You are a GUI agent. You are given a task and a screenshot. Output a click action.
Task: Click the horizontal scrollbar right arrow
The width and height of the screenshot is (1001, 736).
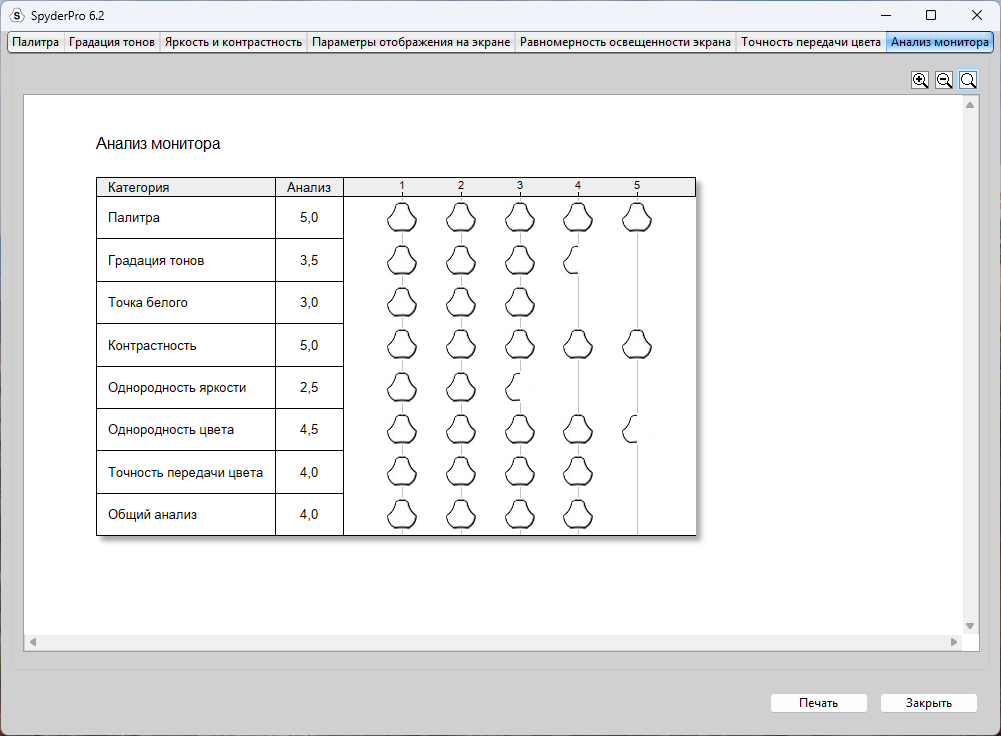click(954, 642)
